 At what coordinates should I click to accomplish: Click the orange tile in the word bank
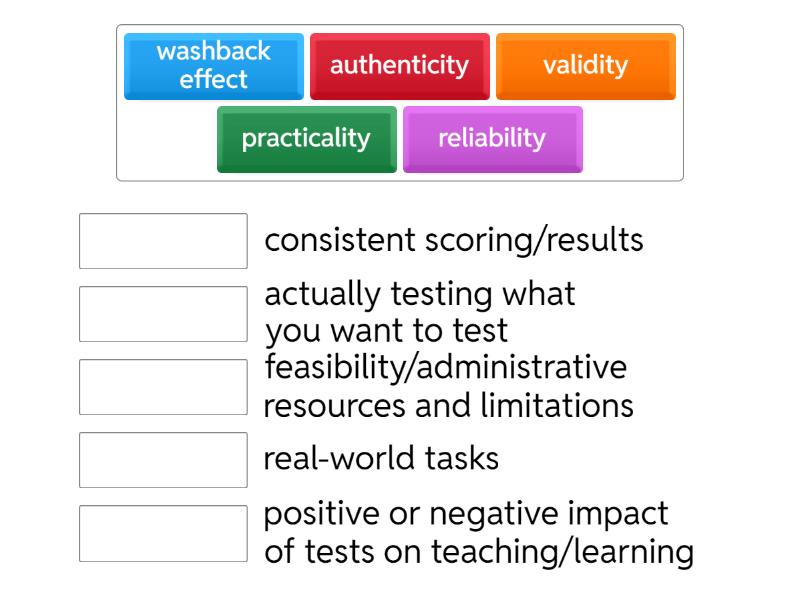[x=585, y=66]
